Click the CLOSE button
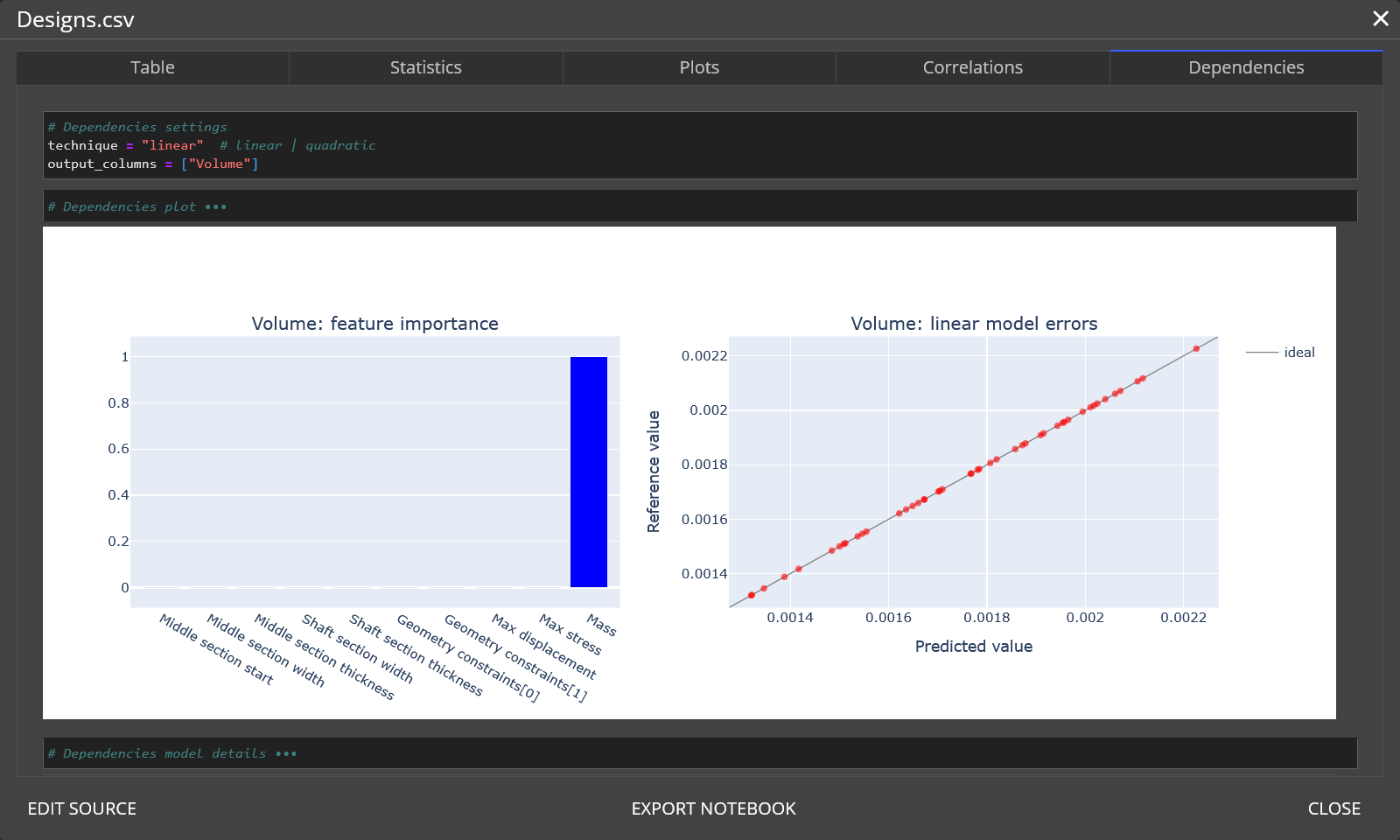The height and width of the screenshot is (840, 1400). [1333, 808]
